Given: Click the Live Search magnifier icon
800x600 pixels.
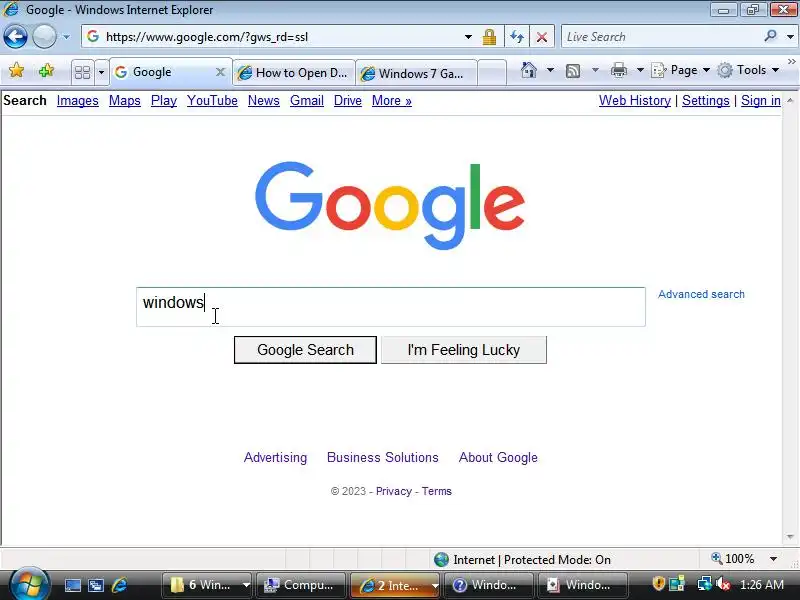Looking at the screenshot, I should (x=770, y=36).
